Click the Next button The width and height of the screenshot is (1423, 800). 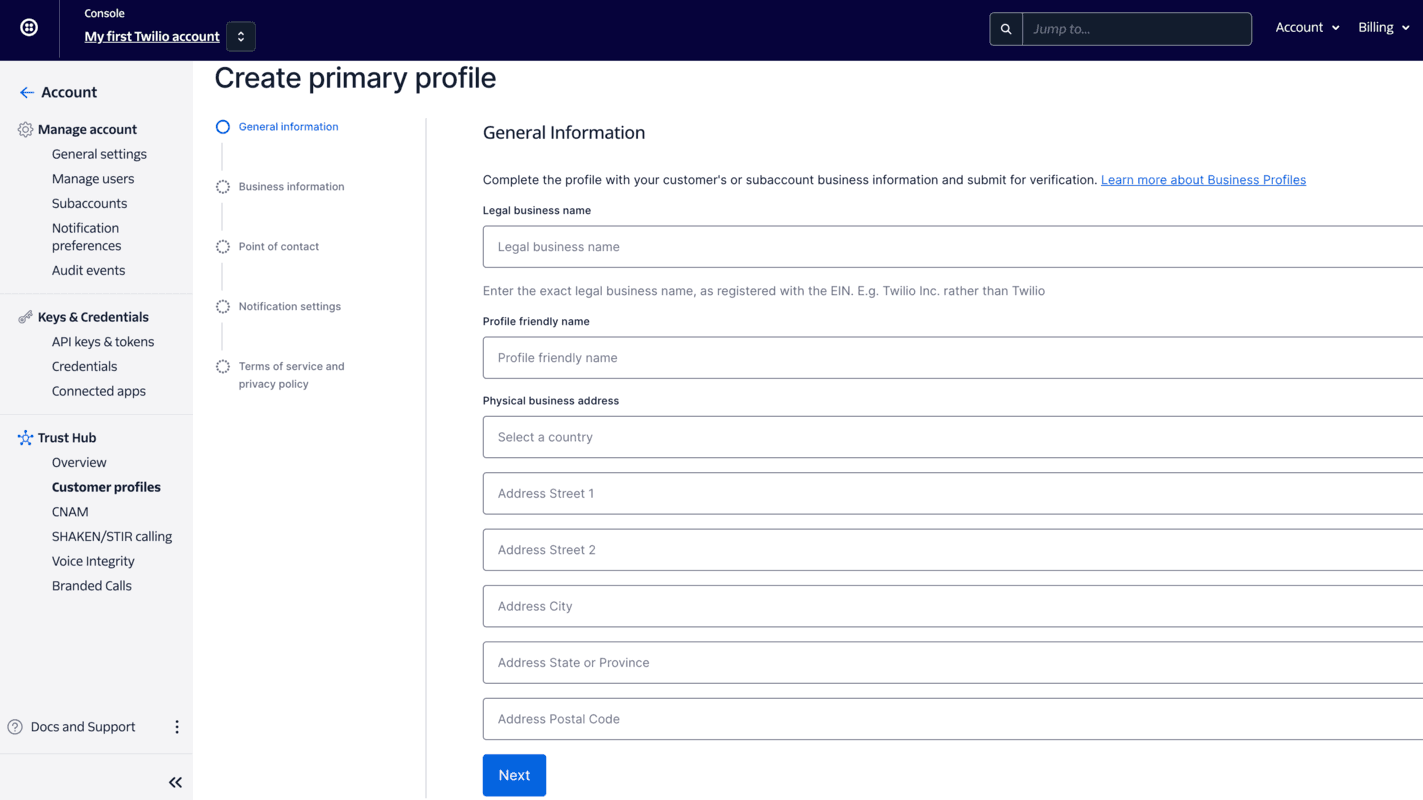point(514,775)
